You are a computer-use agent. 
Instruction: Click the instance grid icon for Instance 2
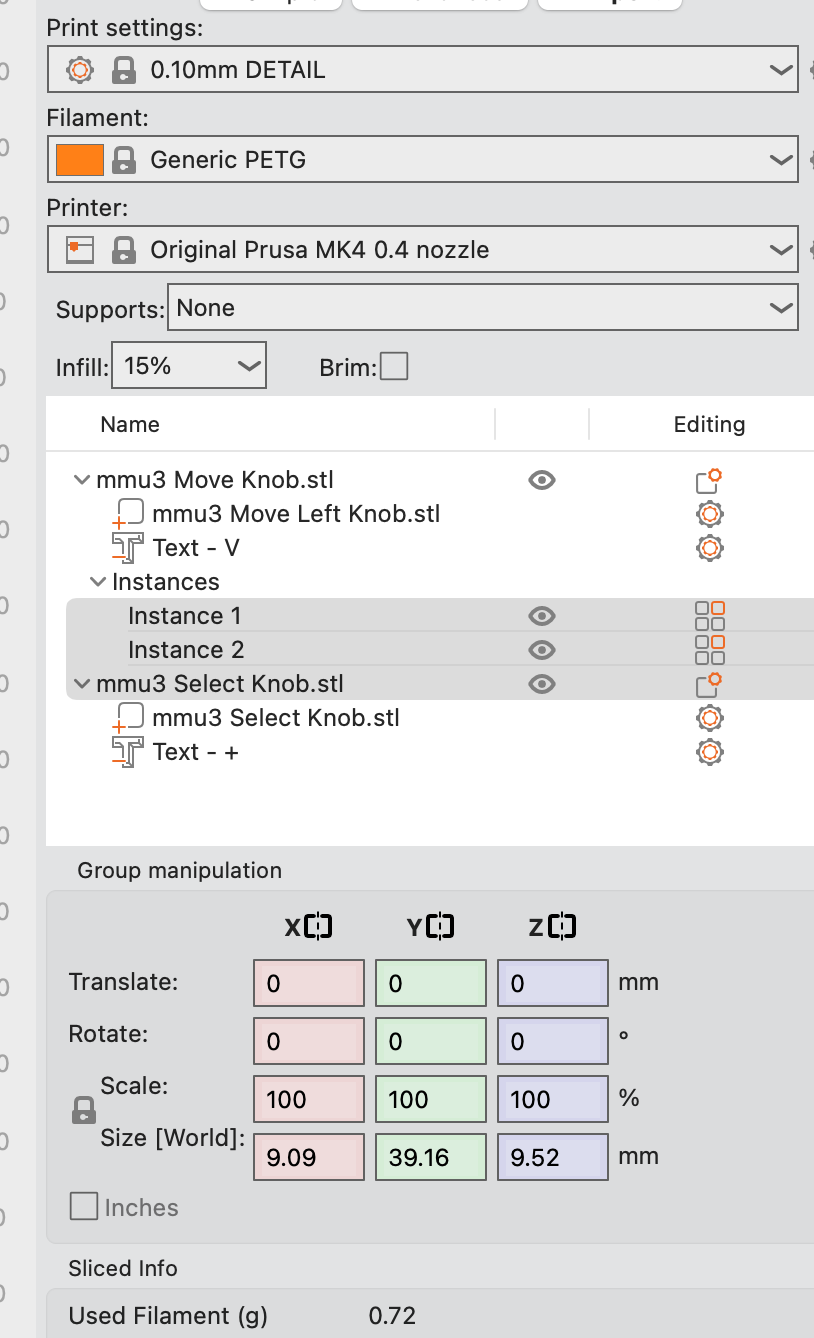tap(709, 650)
